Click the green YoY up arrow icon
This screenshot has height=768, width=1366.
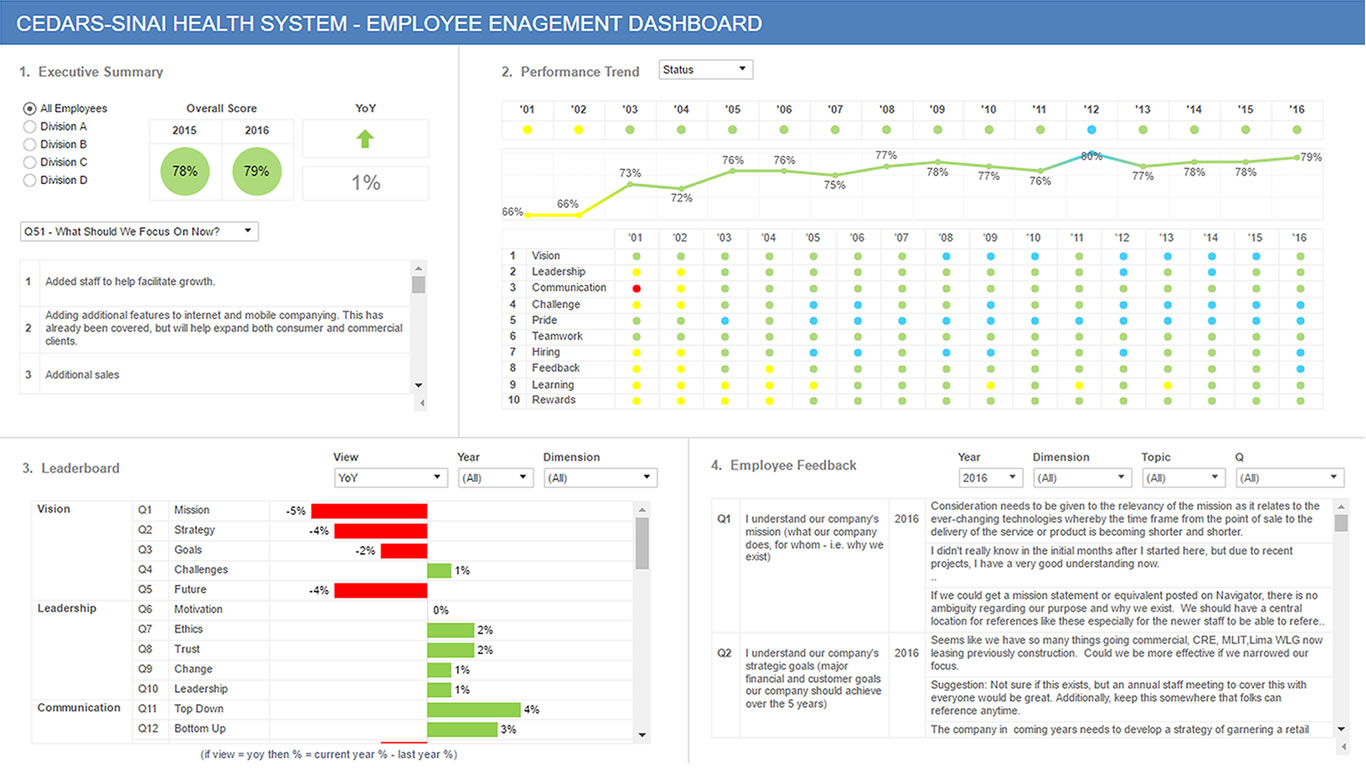(365, 139)
